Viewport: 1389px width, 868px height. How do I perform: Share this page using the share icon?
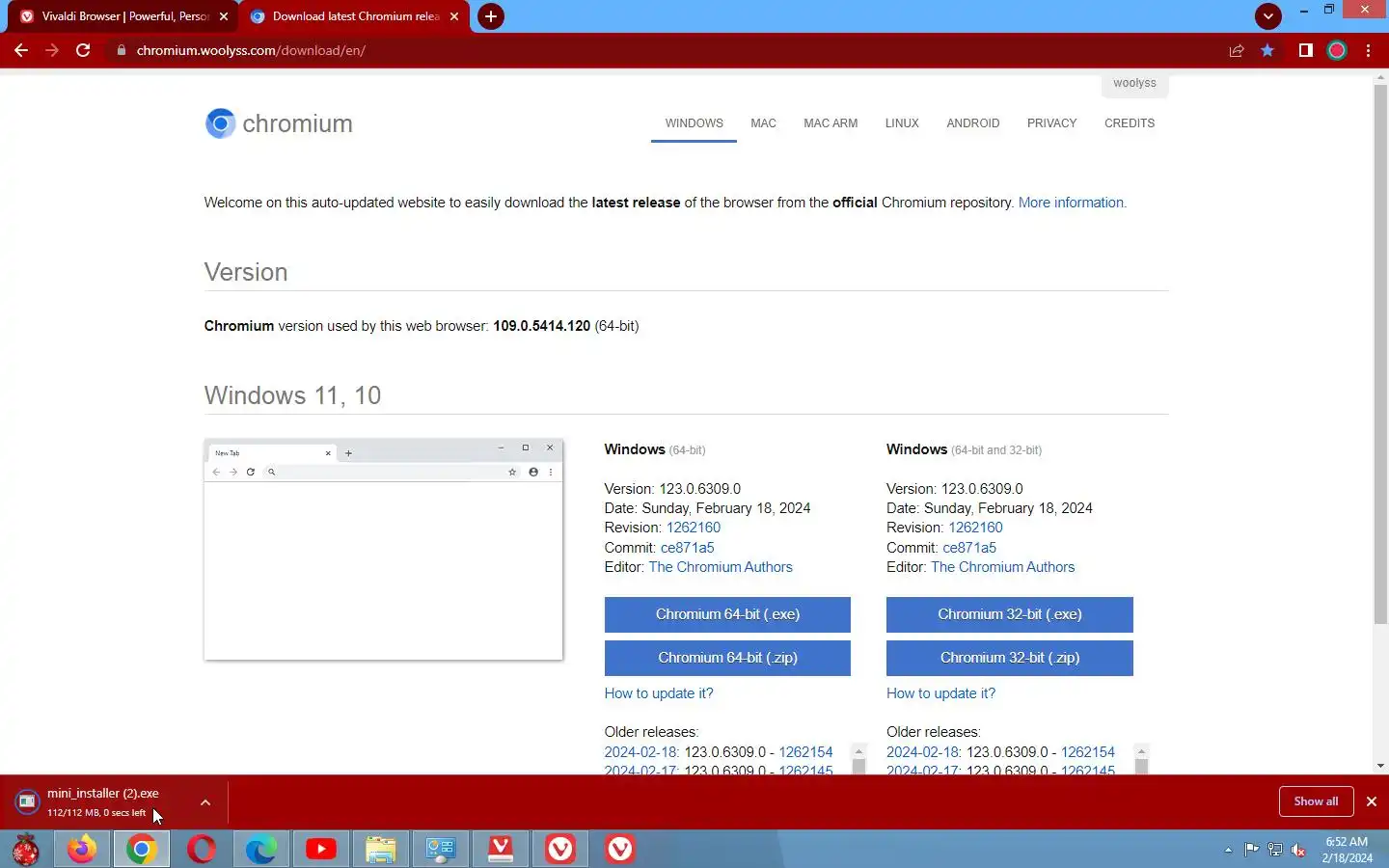coord(1237,50)
